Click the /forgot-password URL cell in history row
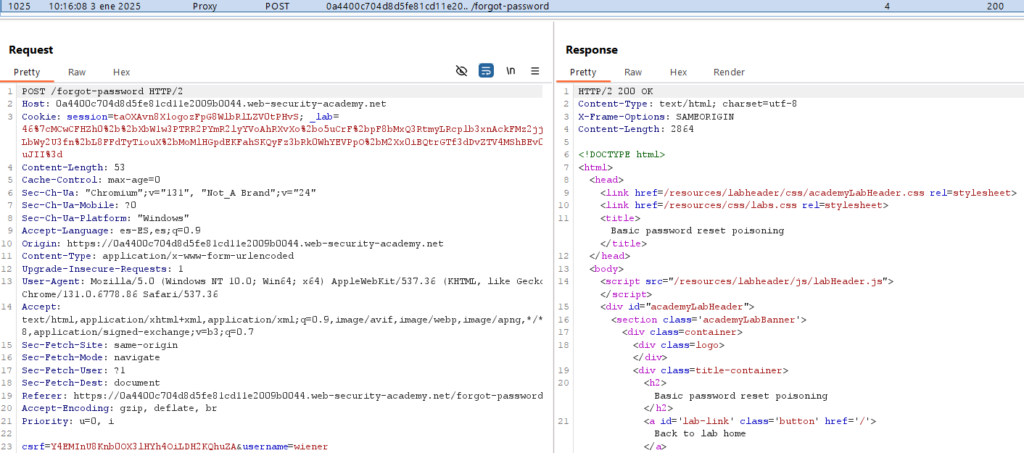The image size is (1024, 453). pos(510,6)
